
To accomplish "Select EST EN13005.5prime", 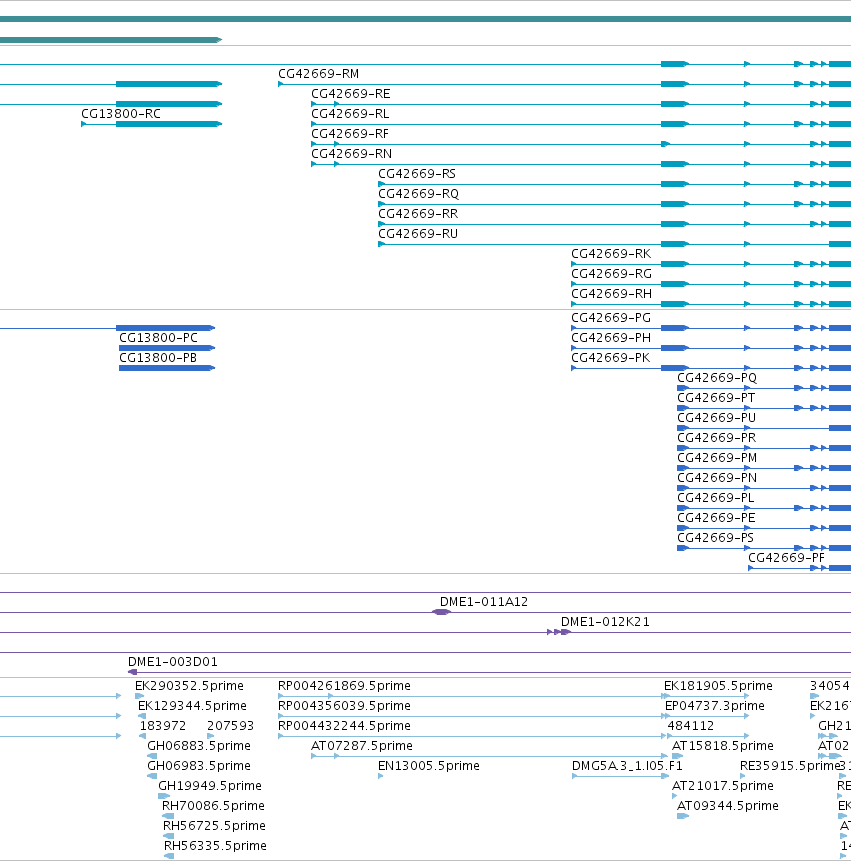I will [x=429, y=765].
